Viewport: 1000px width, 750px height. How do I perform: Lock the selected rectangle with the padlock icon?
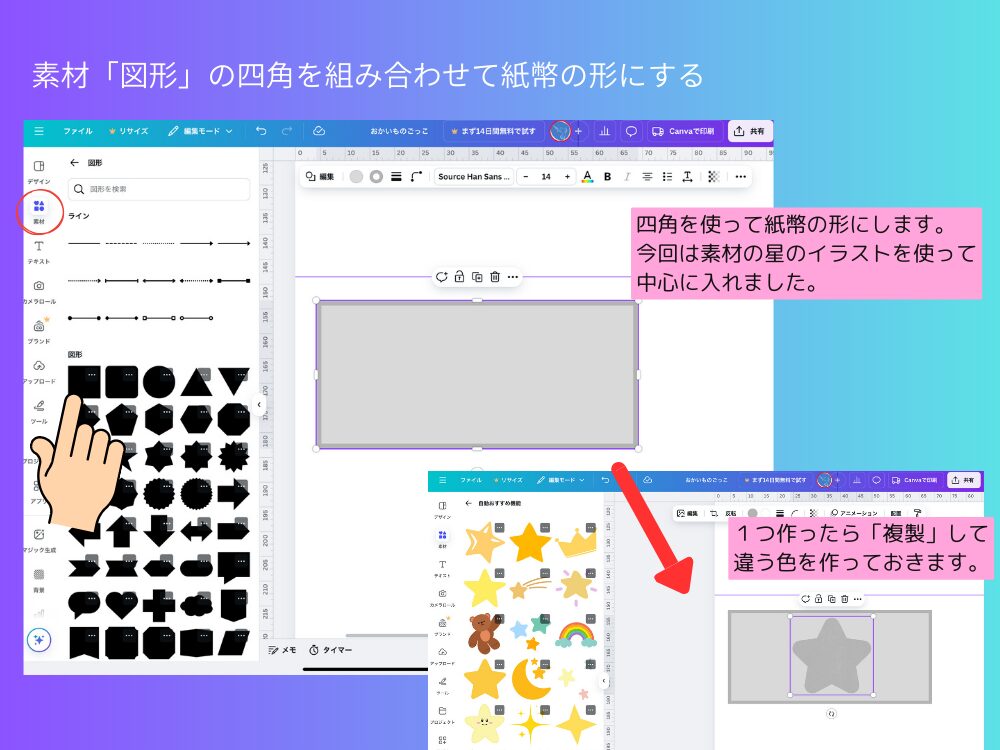pos(459,277)
